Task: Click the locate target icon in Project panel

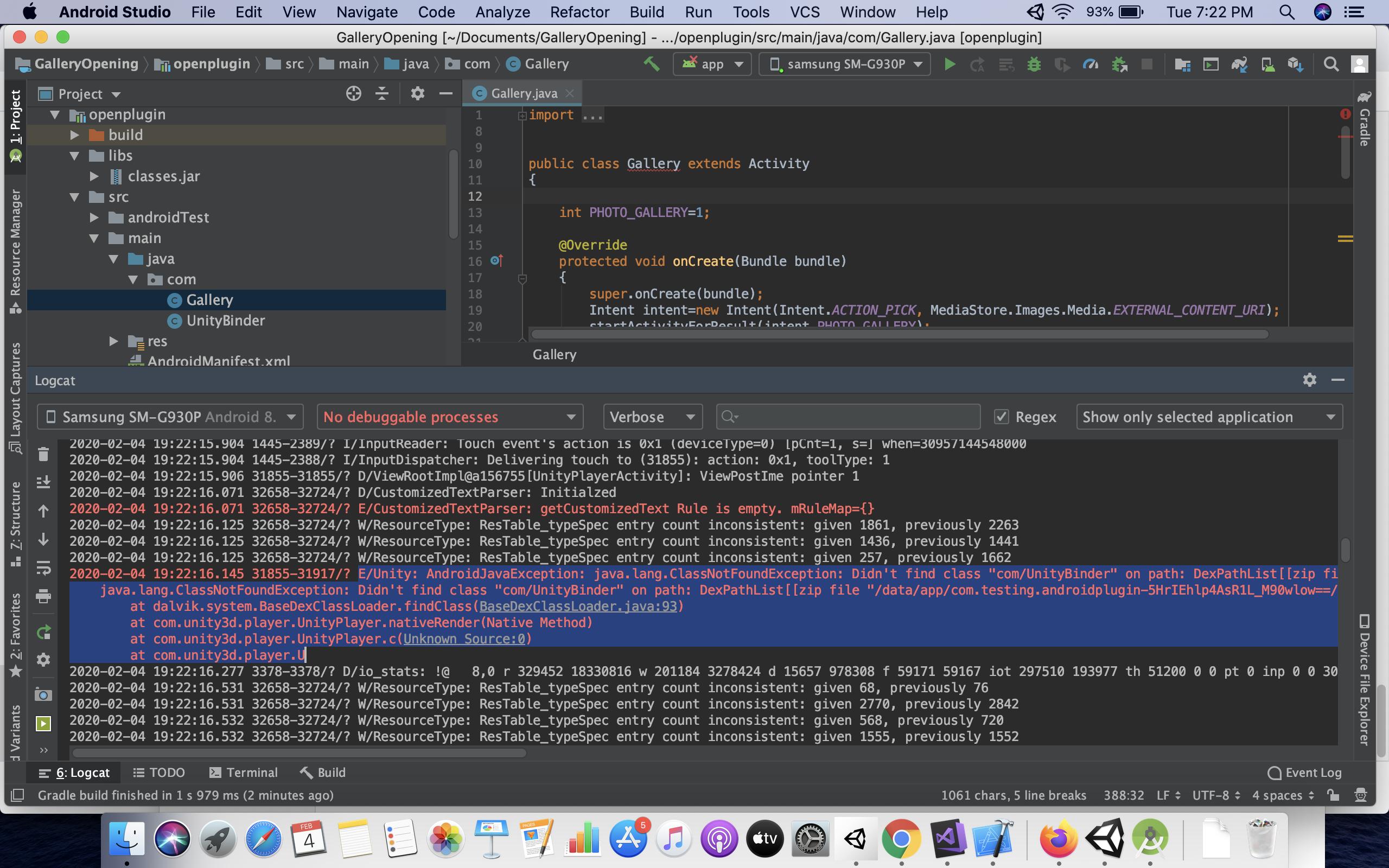Action: tap(354, 93)
